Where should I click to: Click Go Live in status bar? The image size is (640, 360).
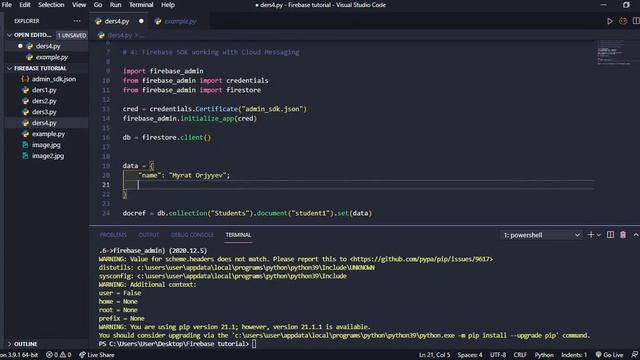pyautogui.click(x=609, y=355)
